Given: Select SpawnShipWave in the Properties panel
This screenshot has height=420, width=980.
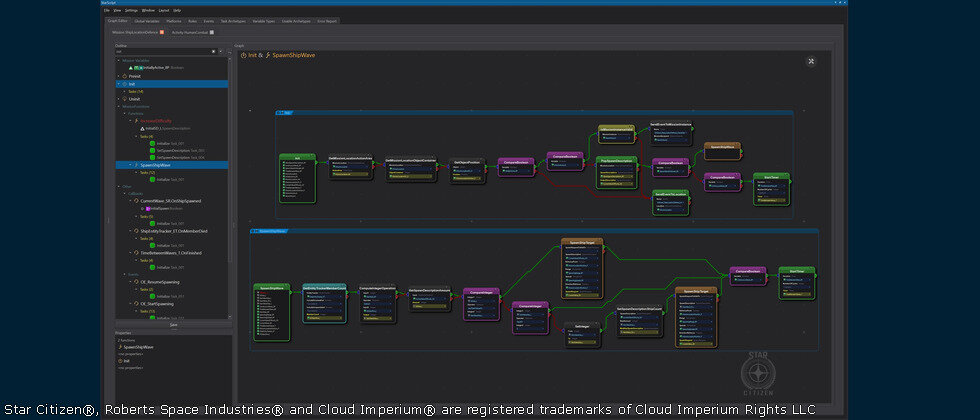Looking at the screenshot, I should (x=138, y=347).
